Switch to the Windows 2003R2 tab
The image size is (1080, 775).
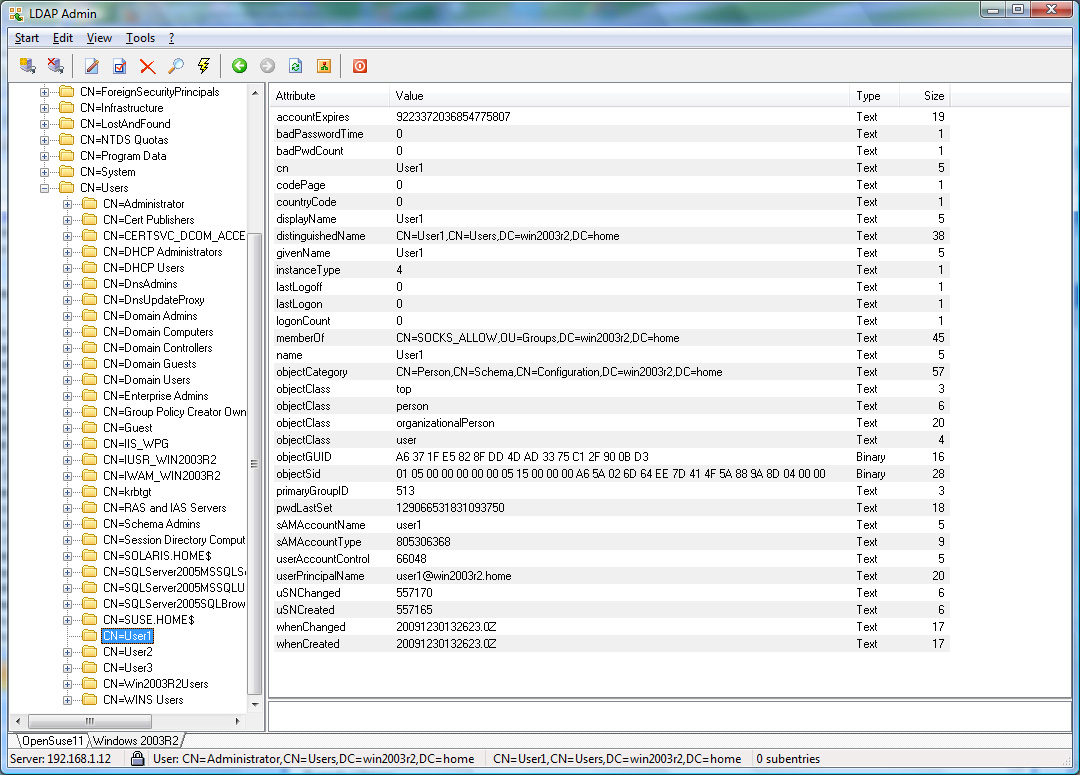(x=136, y=741)
